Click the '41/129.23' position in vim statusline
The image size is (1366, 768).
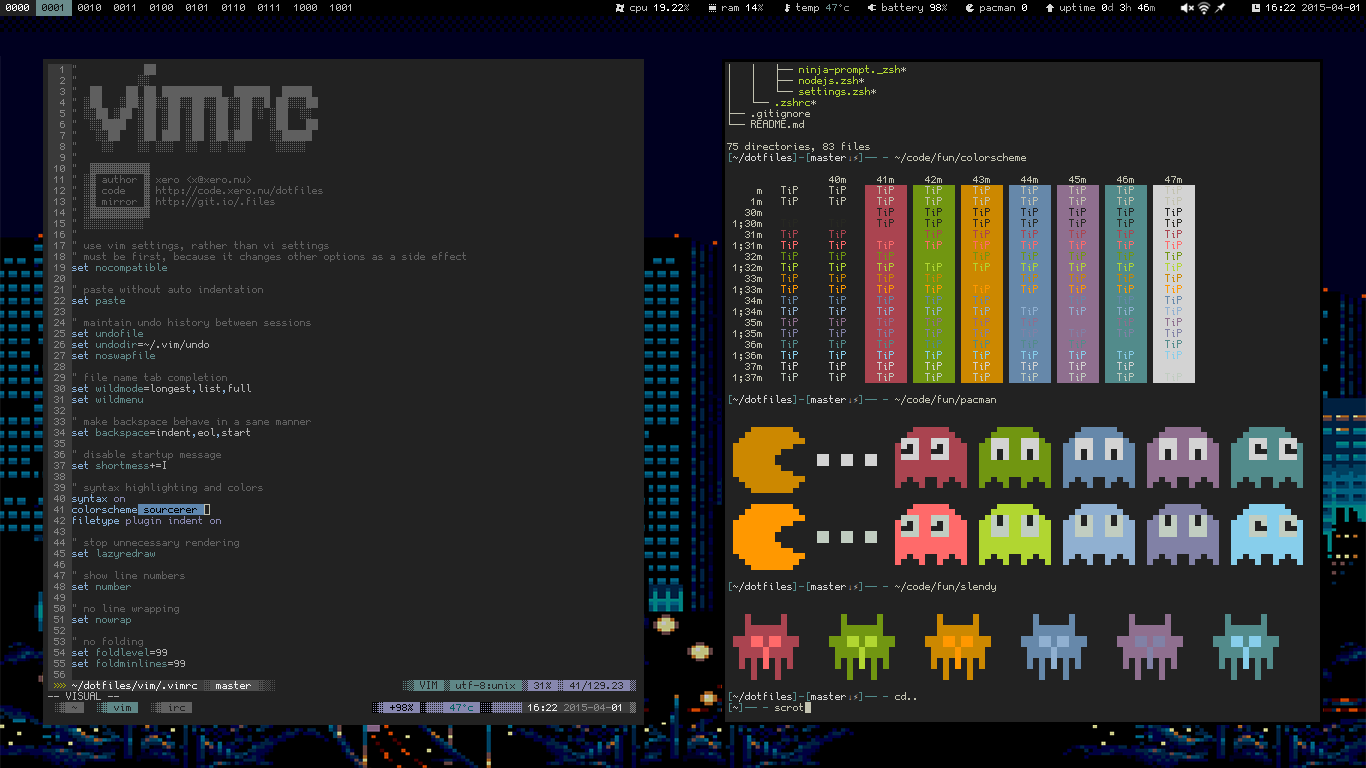597,686
